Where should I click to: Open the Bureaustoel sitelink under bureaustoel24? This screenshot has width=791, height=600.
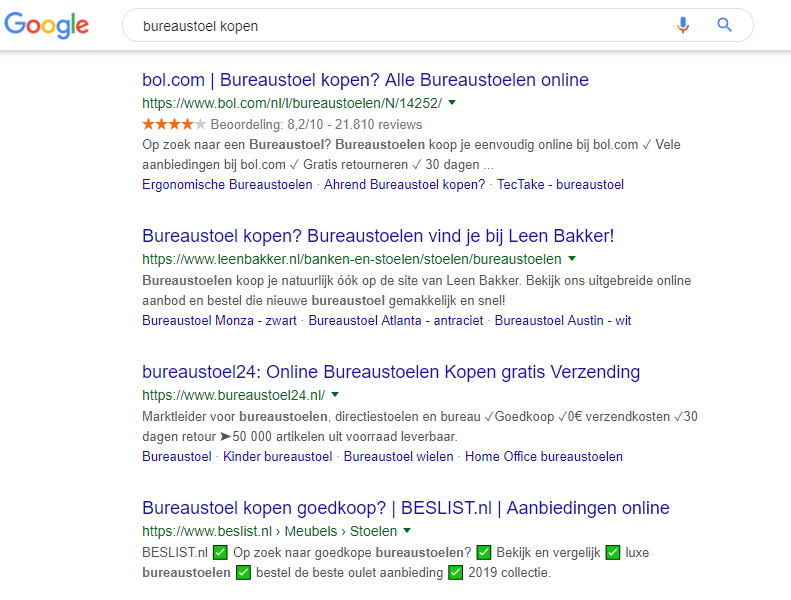click(177, 456)
